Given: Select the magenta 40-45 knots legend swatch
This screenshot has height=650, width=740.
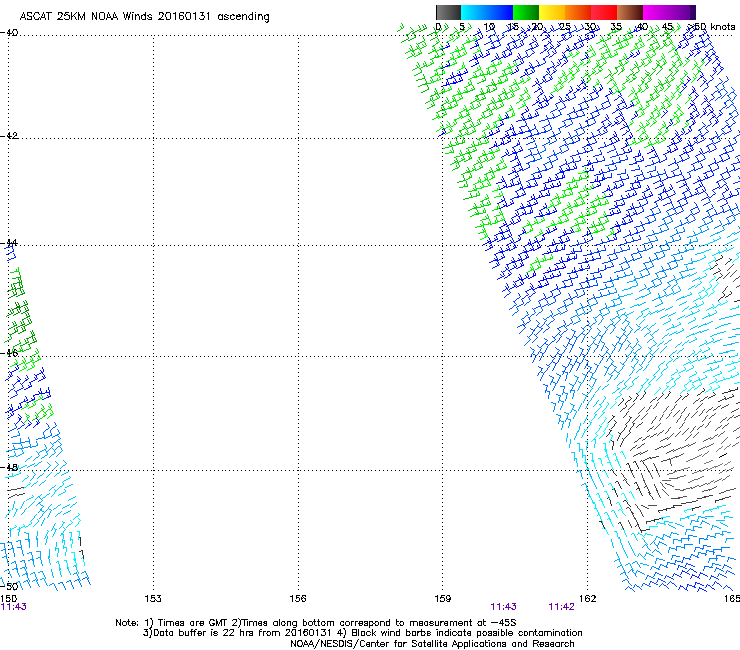Looking at the screenshot, I should 656,12.
